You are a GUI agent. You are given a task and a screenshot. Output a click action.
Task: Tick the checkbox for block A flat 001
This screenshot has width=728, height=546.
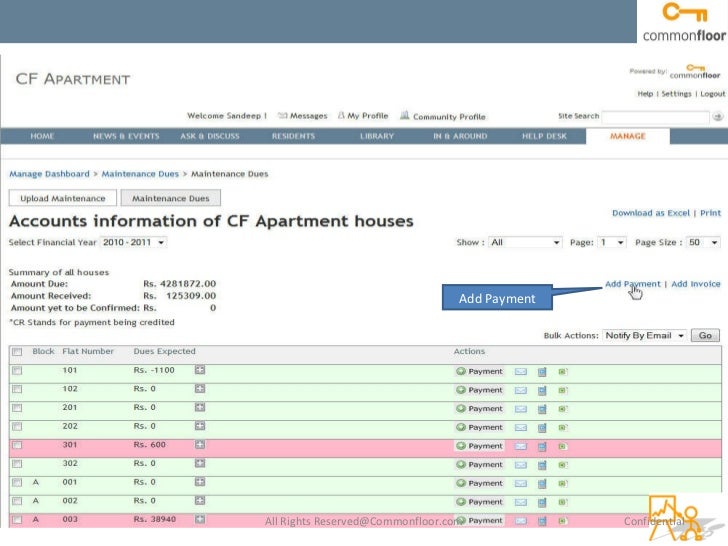(17, 482)
